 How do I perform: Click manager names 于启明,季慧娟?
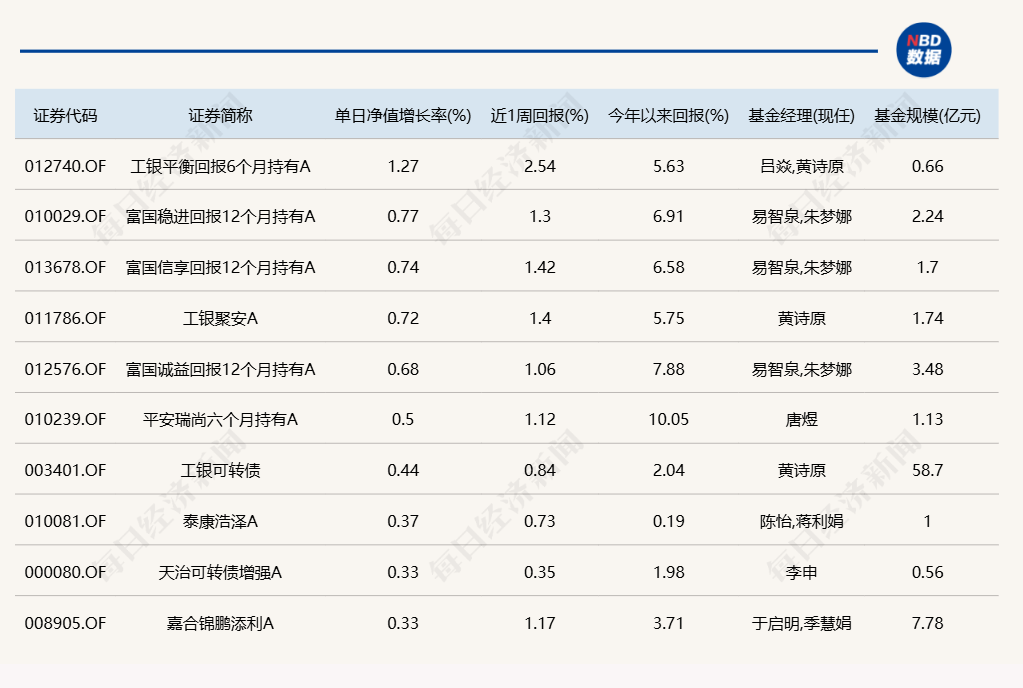point(801,623)
